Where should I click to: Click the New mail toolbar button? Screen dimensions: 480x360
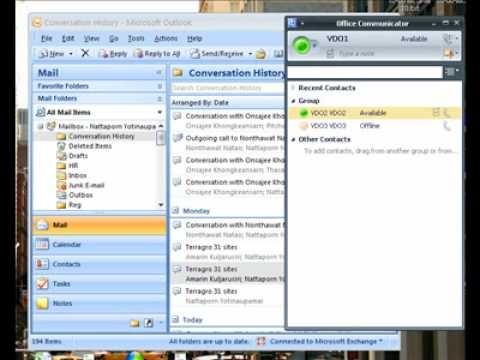coord(52,53)
